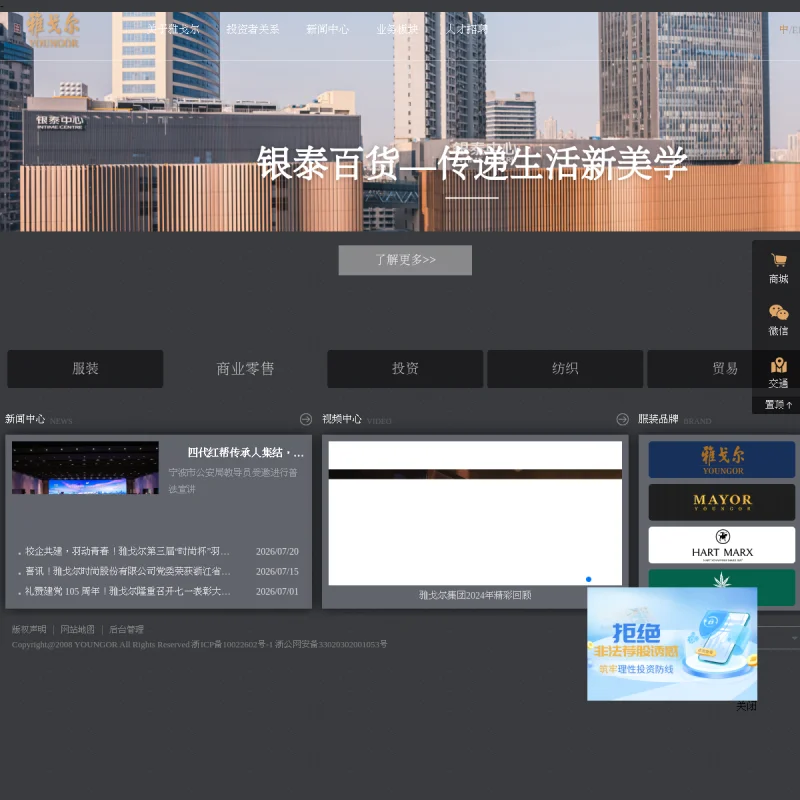Open 新闻中心 navigation menu item

click(327, 29)
